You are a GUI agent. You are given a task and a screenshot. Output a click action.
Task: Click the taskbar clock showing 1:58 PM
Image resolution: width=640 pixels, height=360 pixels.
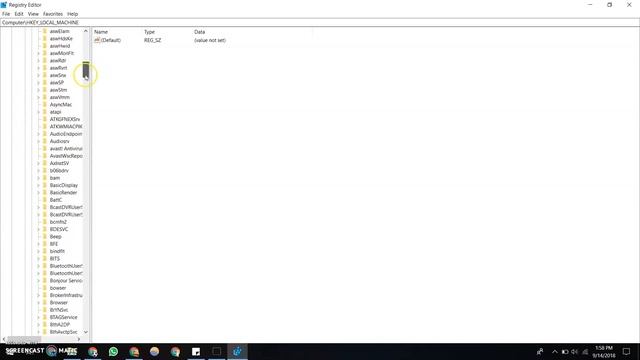pyautogui.click(x=604, y=351)
